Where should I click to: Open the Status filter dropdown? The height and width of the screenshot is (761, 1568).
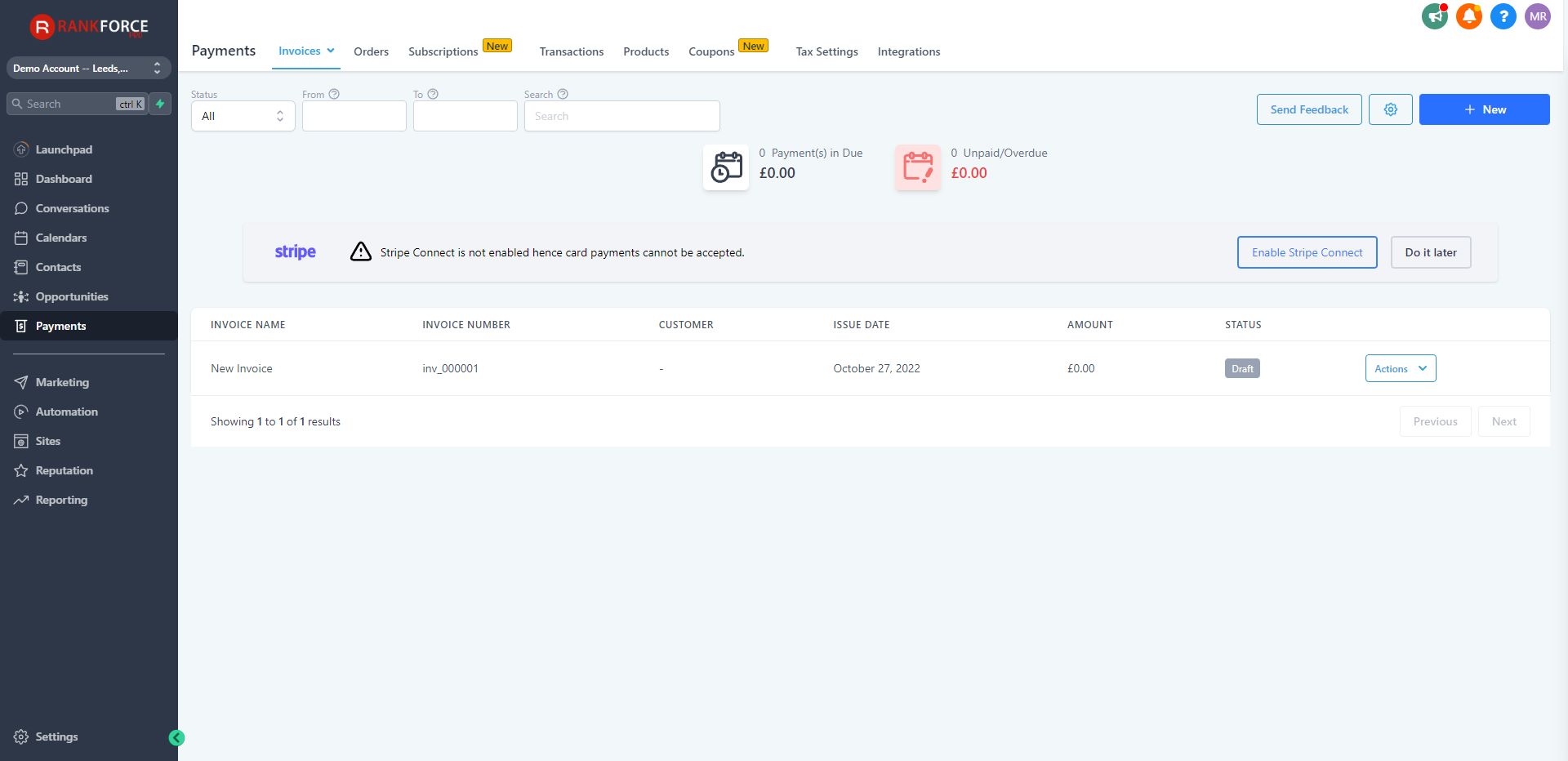(x=243, y=116)
